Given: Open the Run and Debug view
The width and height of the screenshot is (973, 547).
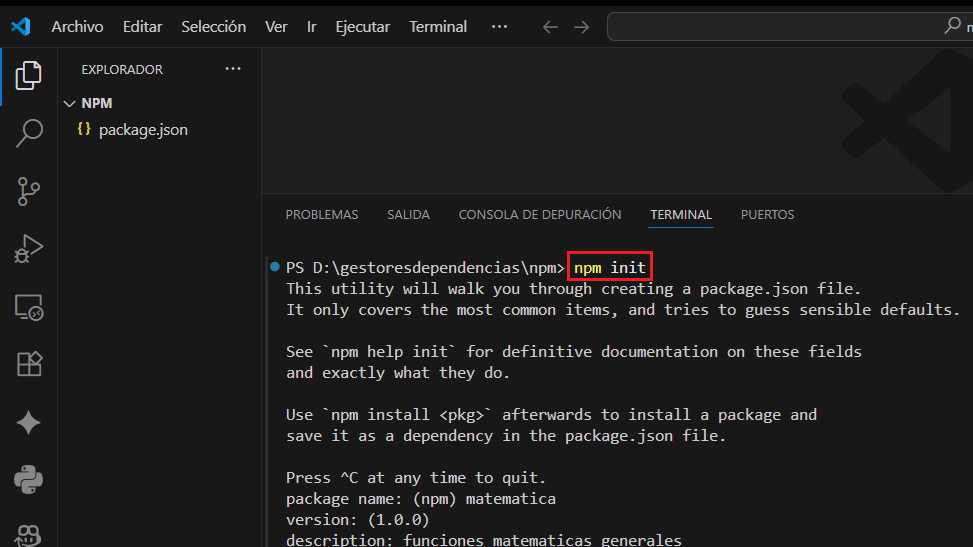Looking at the screenshot, I should [x=29, y=248].
